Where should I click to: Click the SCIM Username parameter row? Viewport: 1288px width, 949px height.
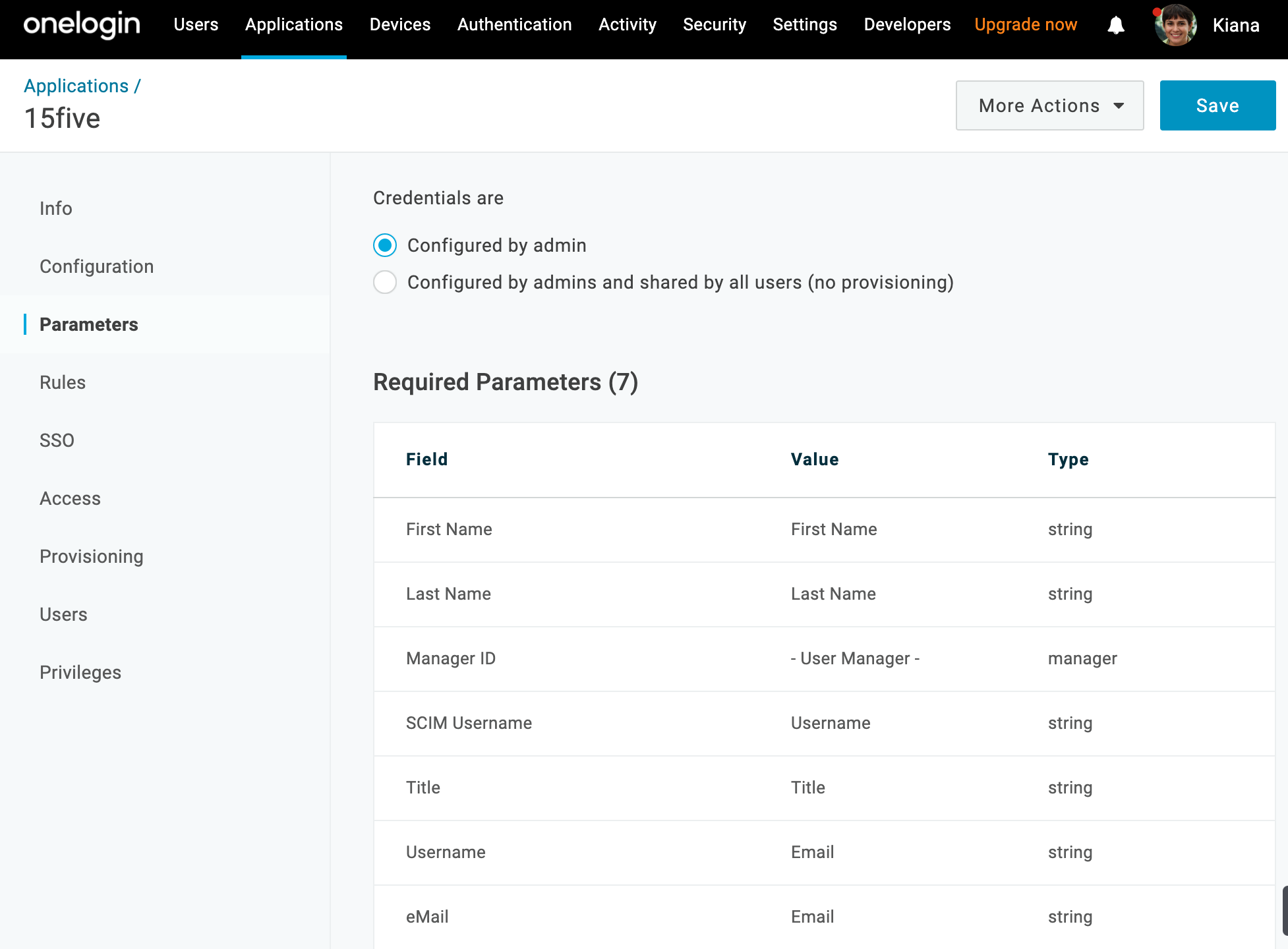tap(659, 723)
